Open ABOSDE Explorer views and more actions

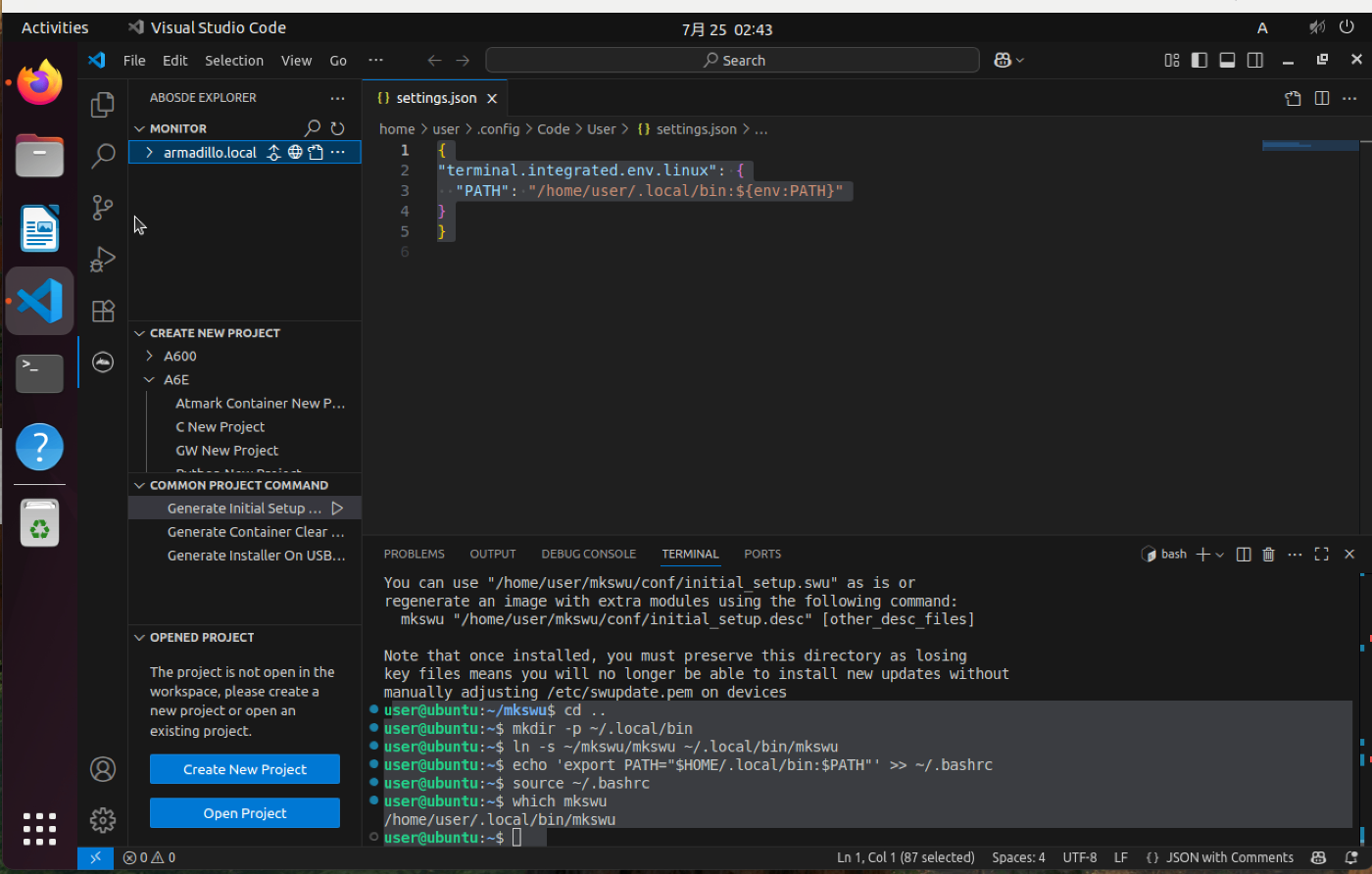(337, 98)
